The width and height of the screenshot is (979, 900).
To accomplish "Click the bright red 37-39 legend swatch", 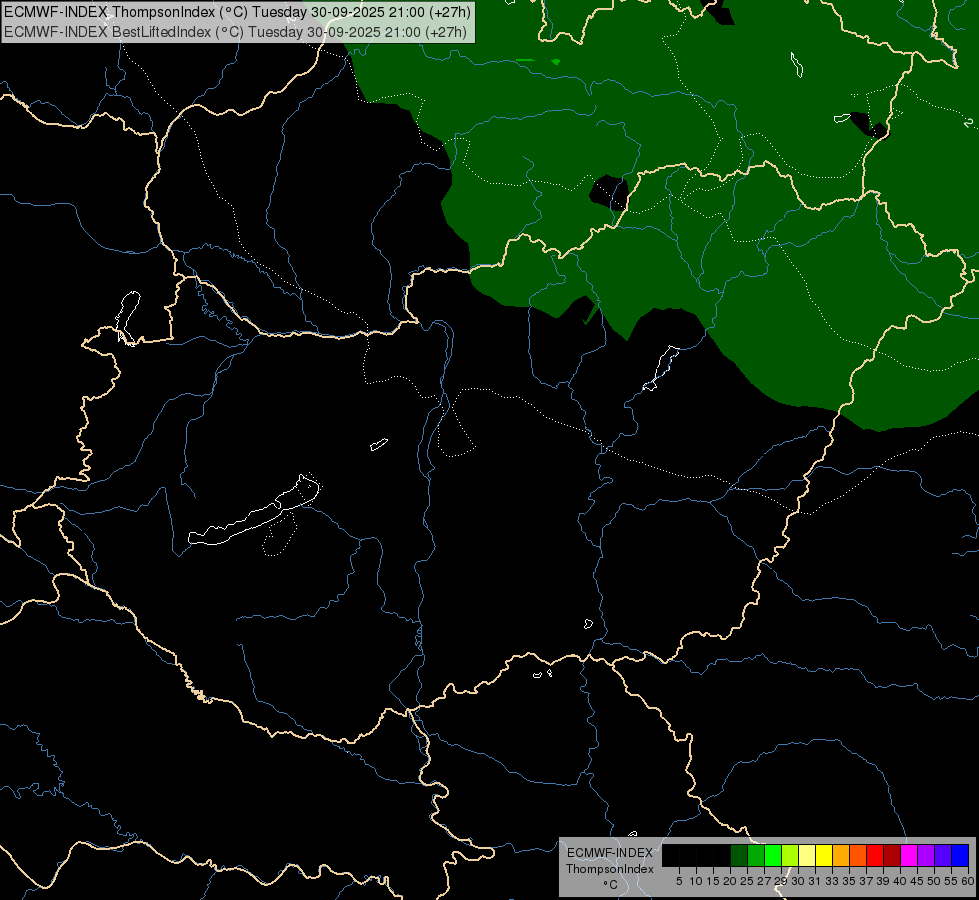I will point(875,856).
